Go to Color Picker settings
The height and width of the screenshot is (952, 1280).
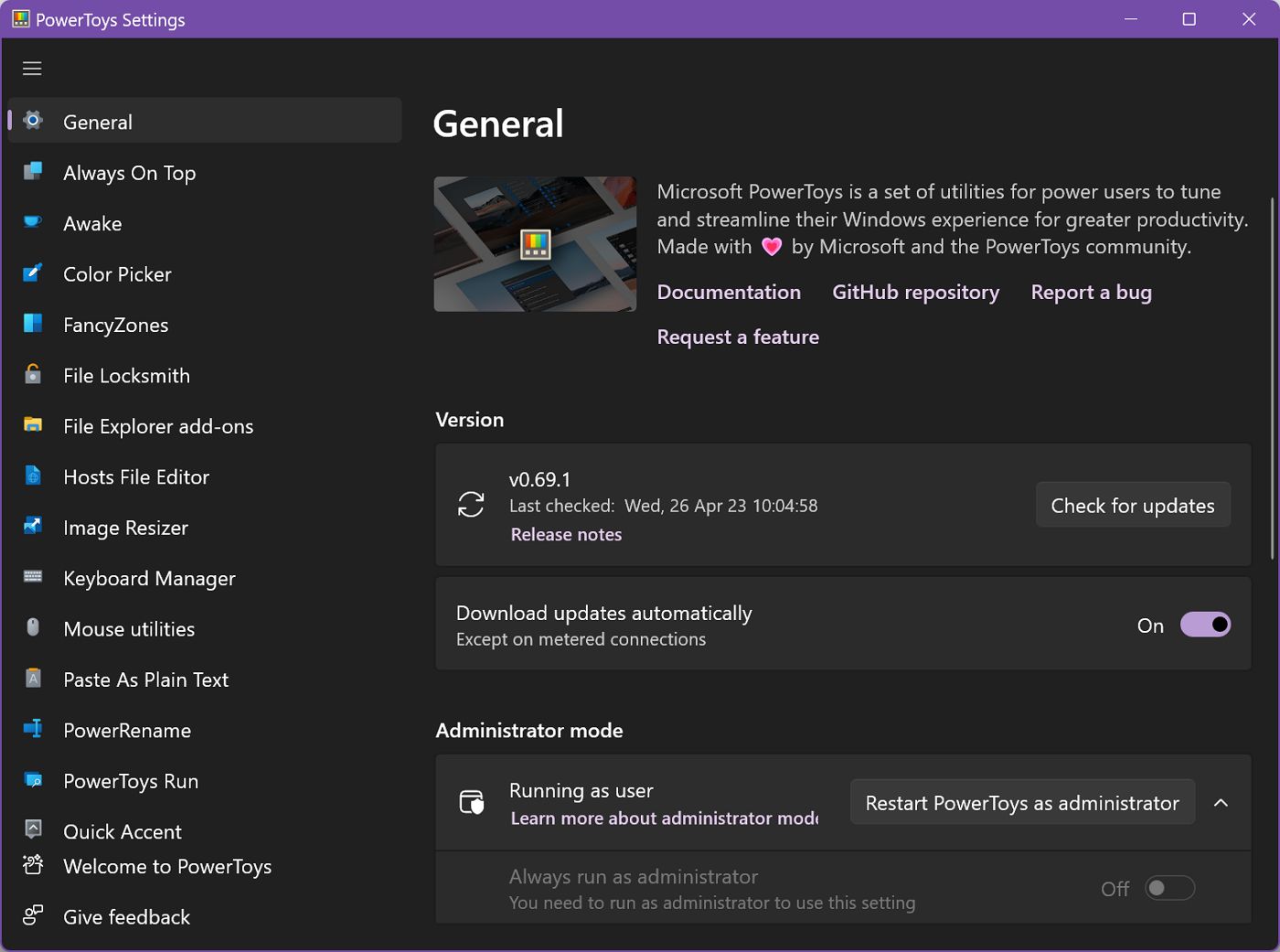tap(205, 273)
